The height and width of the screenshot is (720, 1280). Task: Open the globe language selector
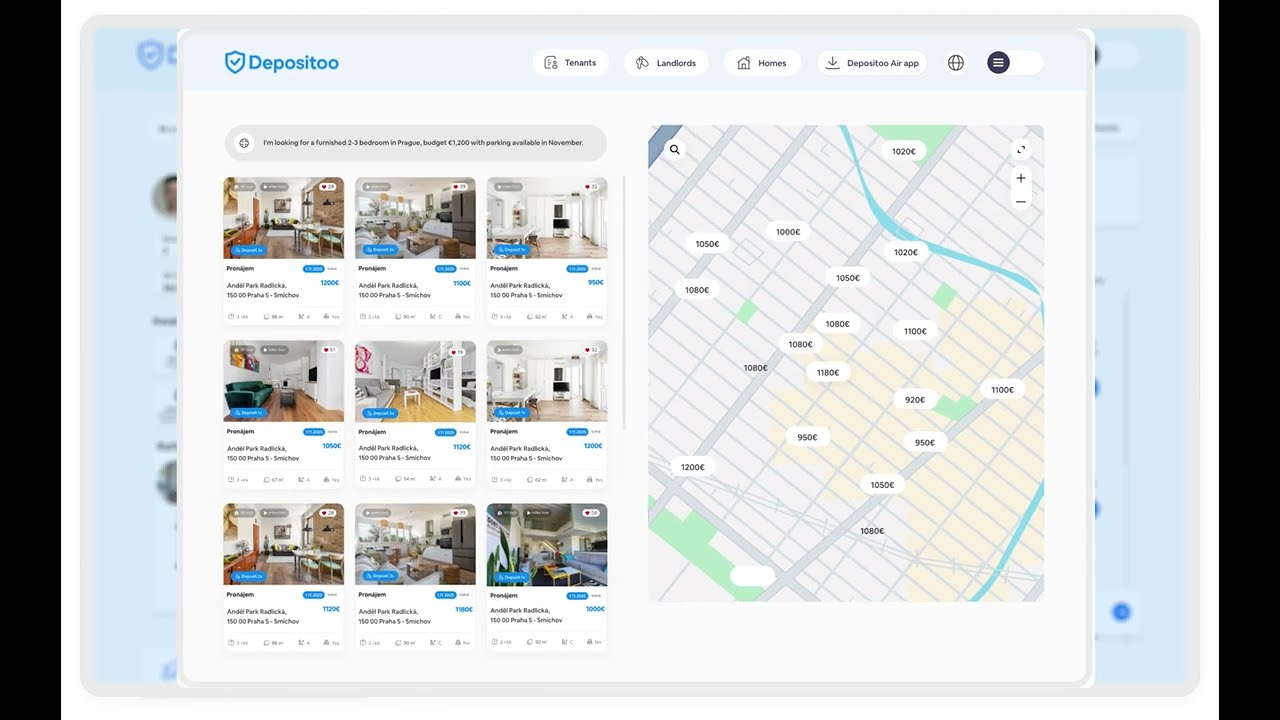point(956,63)
